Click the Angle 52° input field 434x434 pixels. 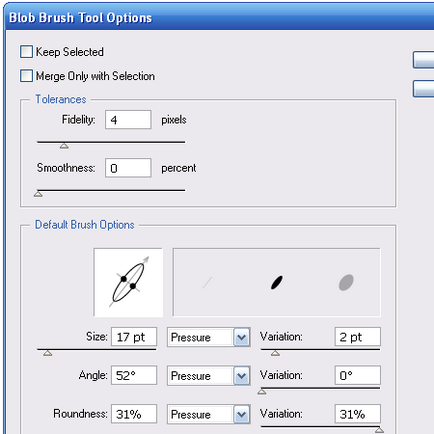coord(134,375)
